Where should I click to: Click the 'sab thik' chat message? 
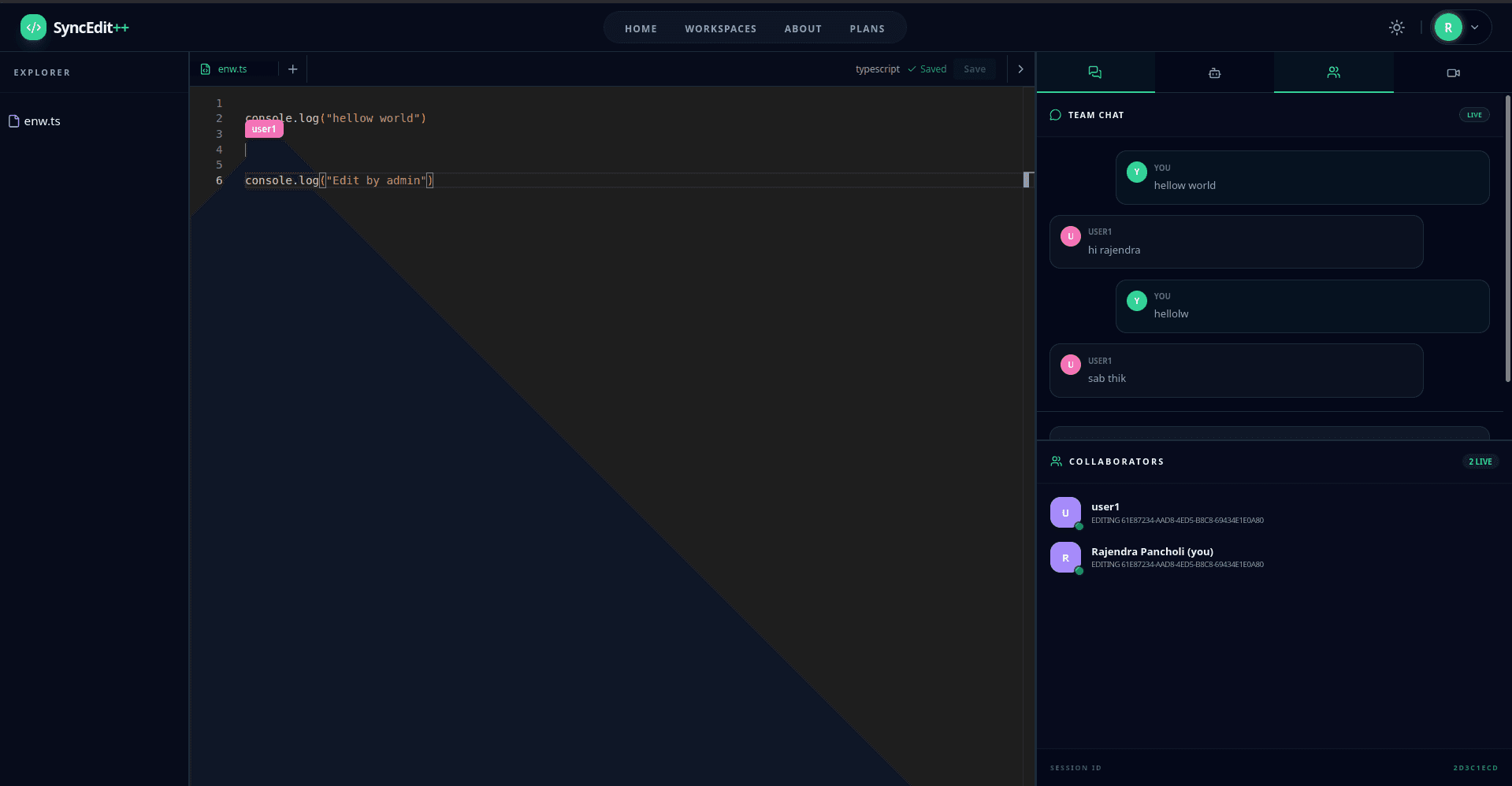click(1236, 371)
